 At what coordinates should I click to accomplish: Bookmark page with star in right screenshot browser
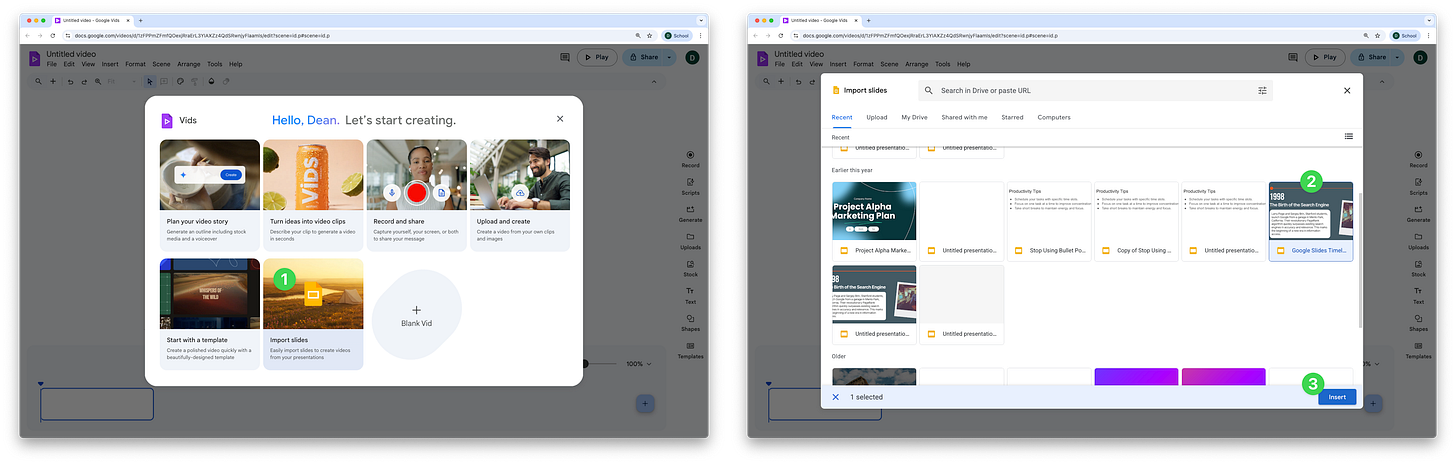click(1379, 35)
